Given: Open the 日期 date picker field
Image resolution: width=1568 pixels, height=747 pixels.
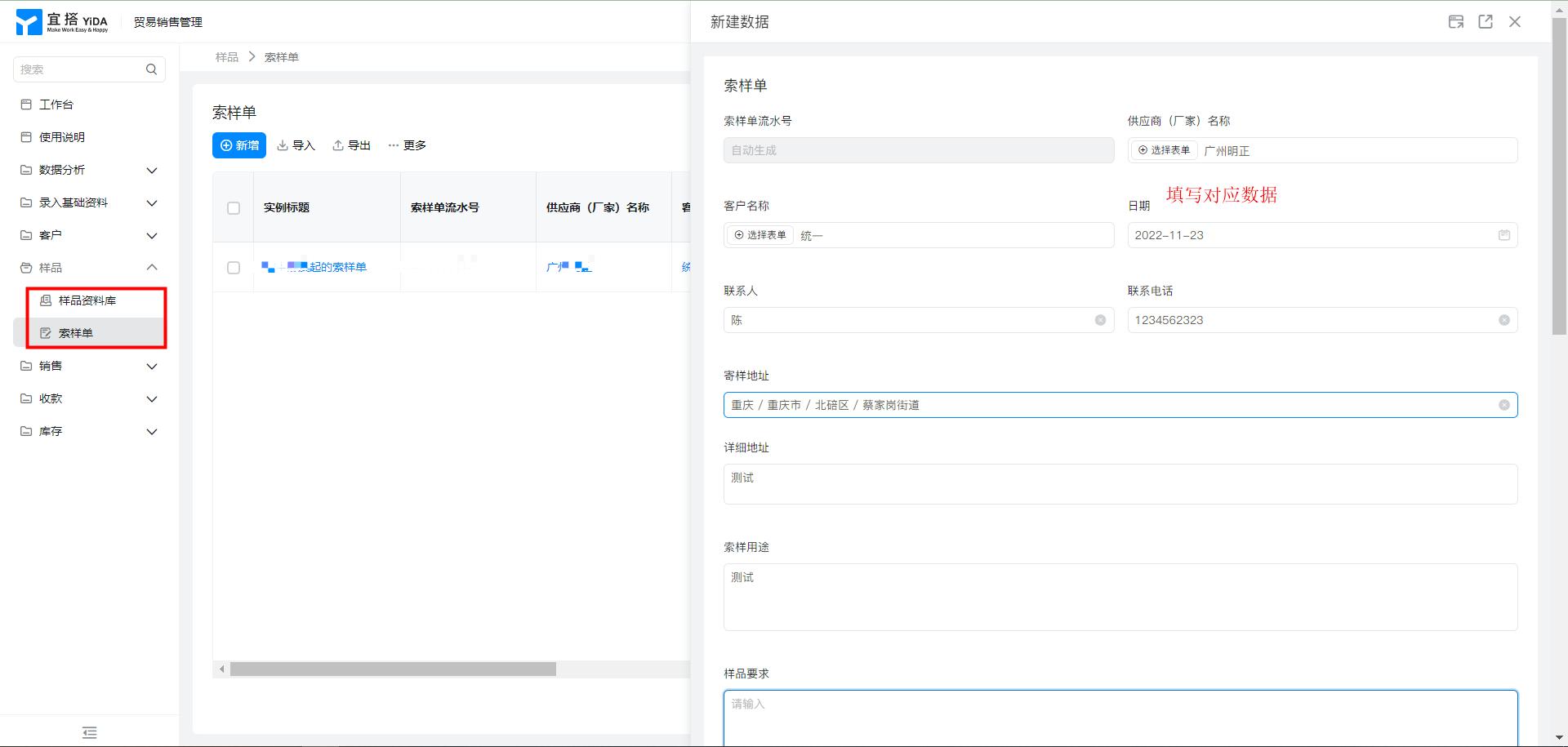Looking at the screenshot, I should pos(1322,235).
